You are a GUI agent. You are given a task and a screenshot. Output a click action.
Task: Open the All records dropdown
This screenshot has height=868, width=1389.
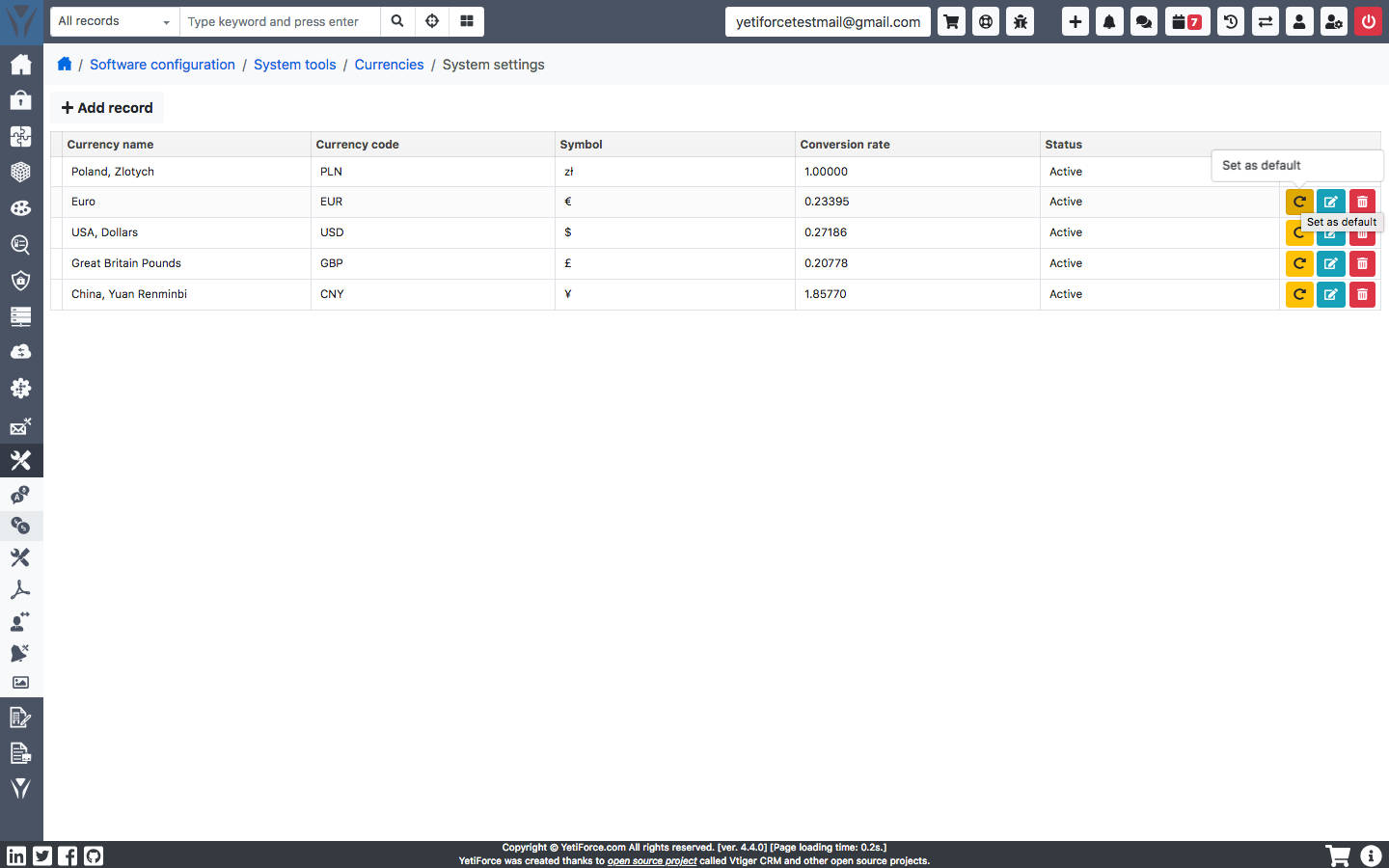pos(115,21)
